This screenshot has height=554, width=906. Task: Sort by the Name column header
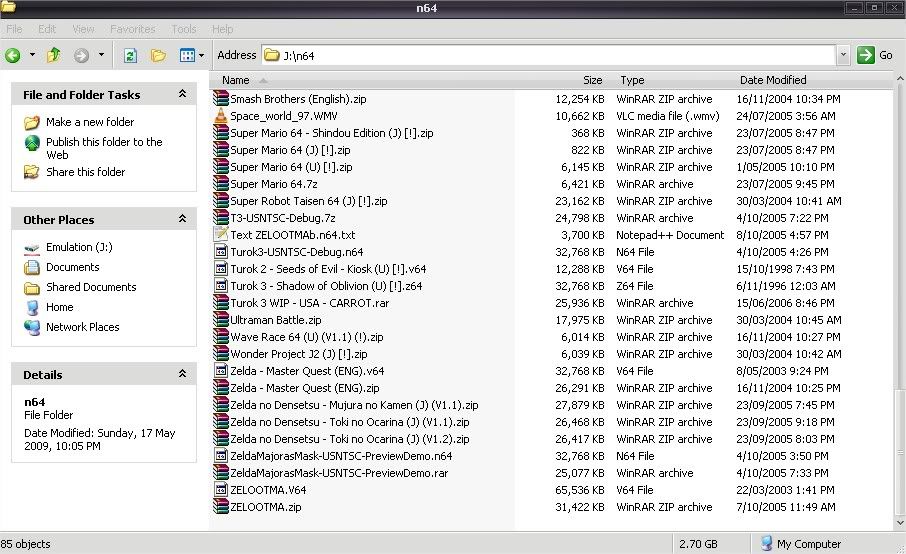point(236,80)
